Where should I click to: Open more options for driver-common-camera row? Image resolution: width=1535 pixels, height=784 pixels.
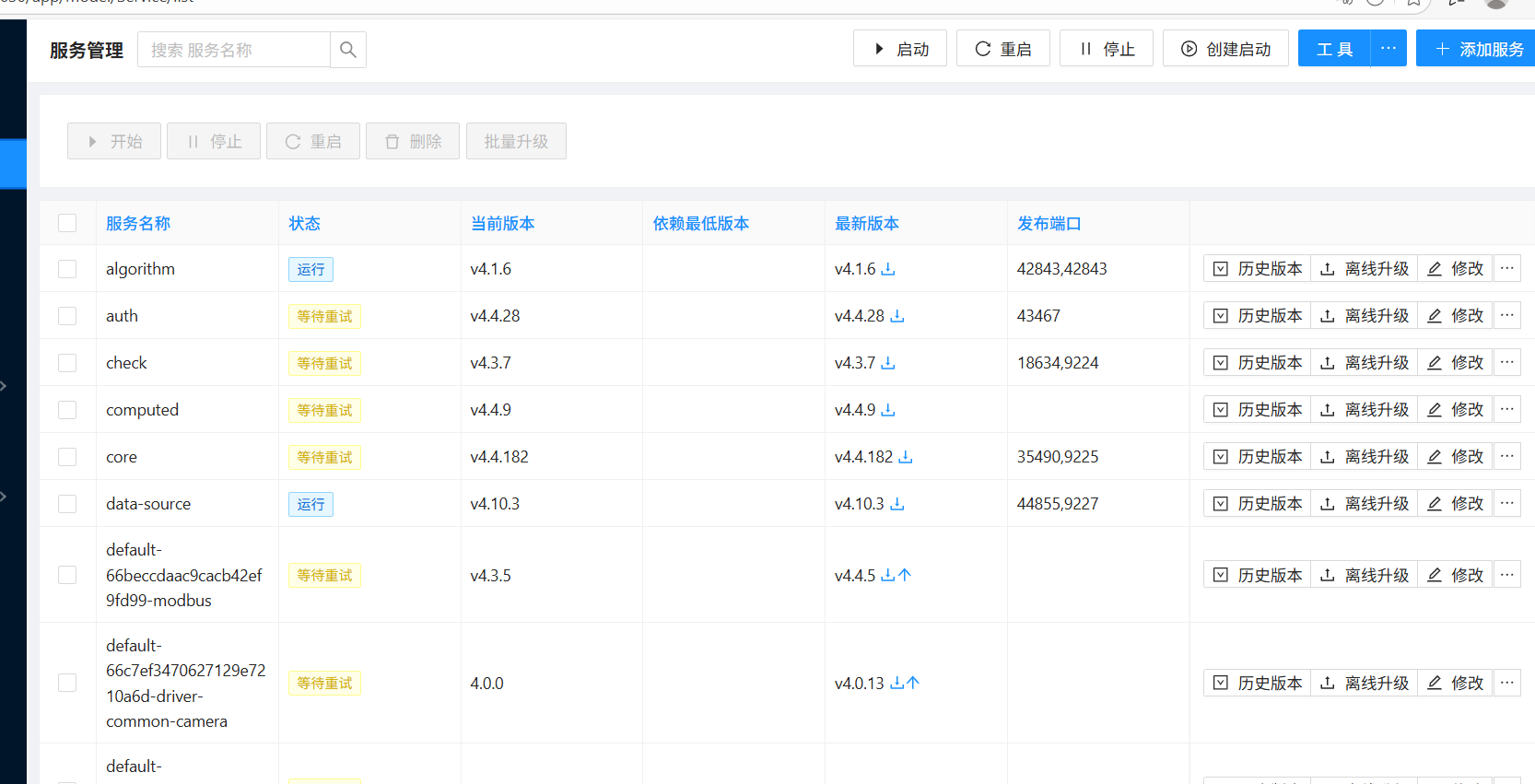click(1507, 683)
